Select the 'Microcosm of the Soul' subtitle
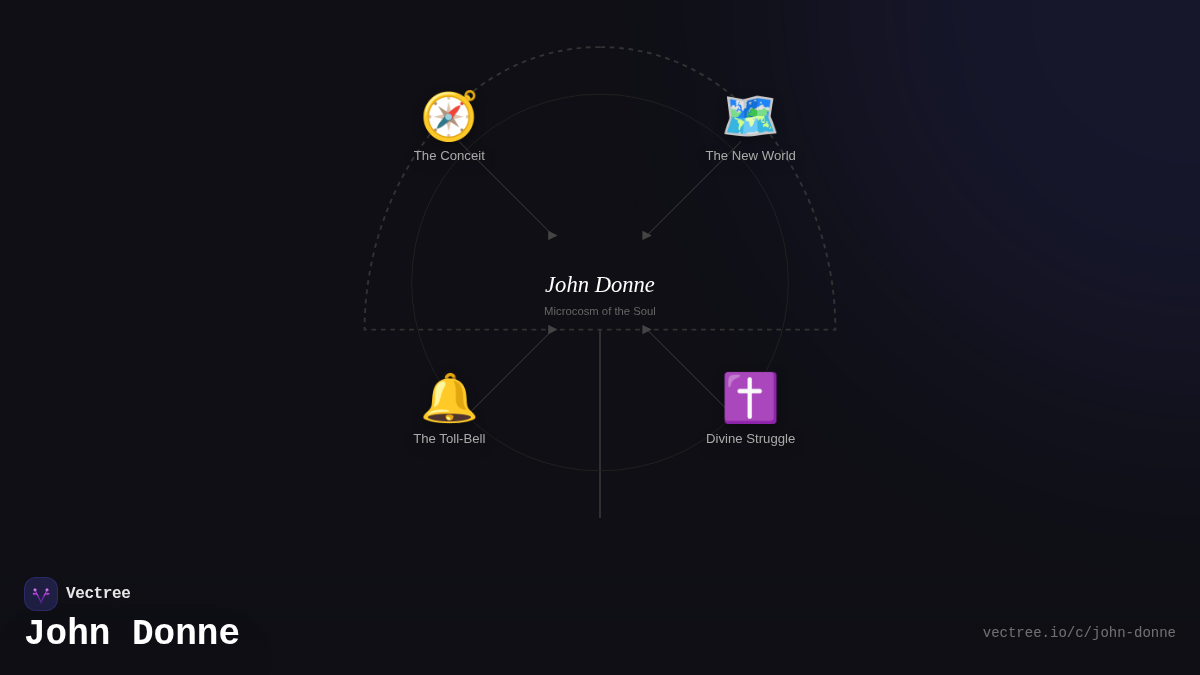The image size is (1200, 675). tap(599, 311)
